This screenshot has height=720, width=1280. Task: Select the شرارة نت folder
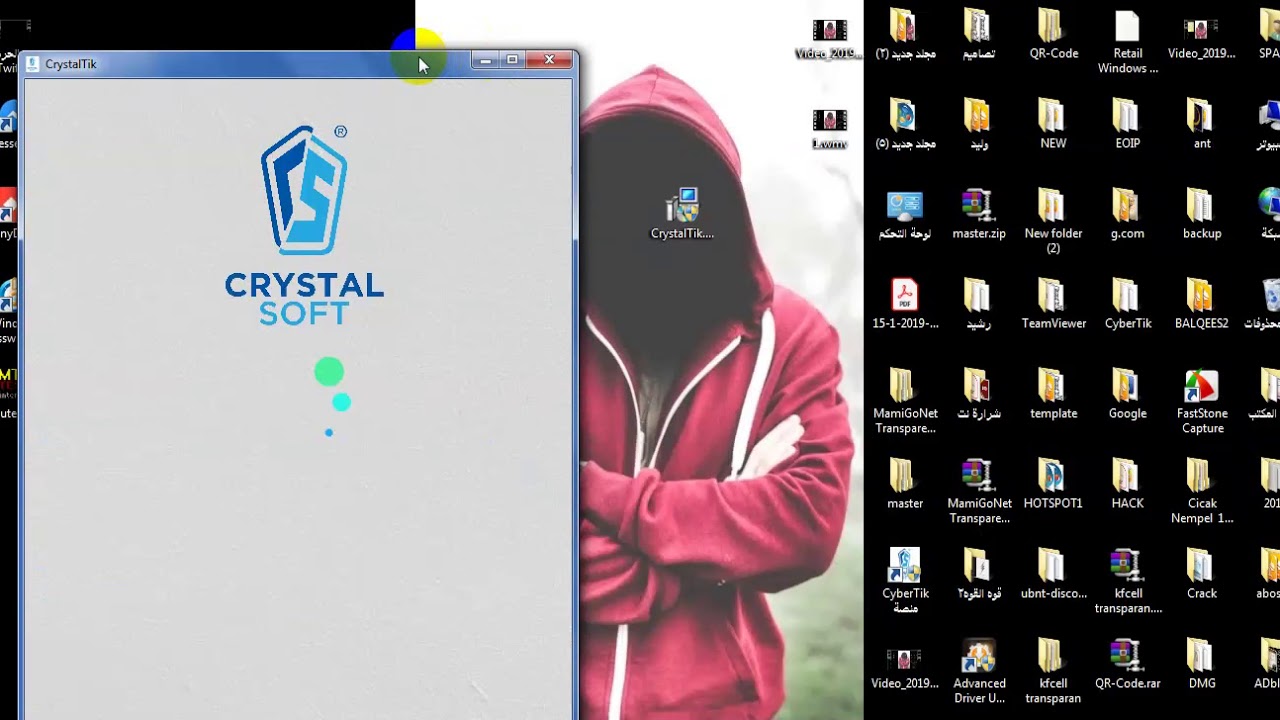click(x=978, y=395)
